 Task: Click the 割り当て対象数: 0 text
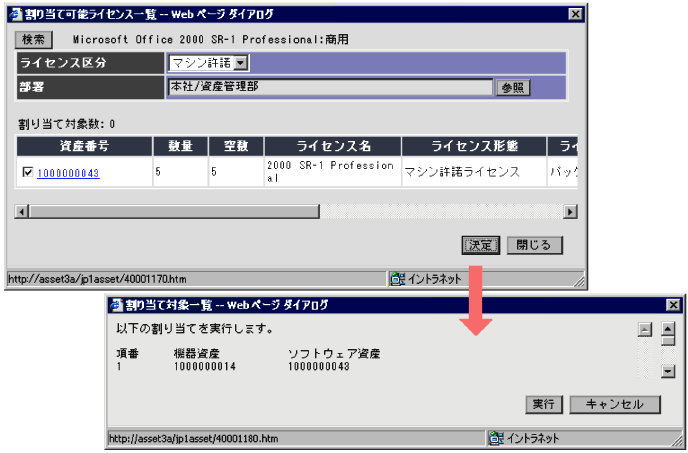66,124
